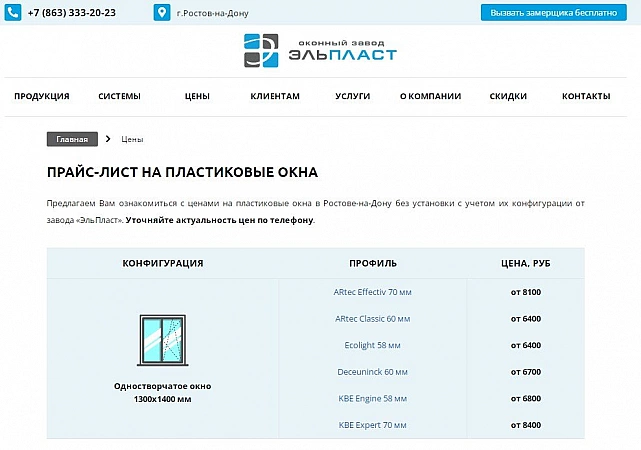Viewport: 641px width, 450px height.
Task: Open the Клиентам menu
Action: click(275, 97)
